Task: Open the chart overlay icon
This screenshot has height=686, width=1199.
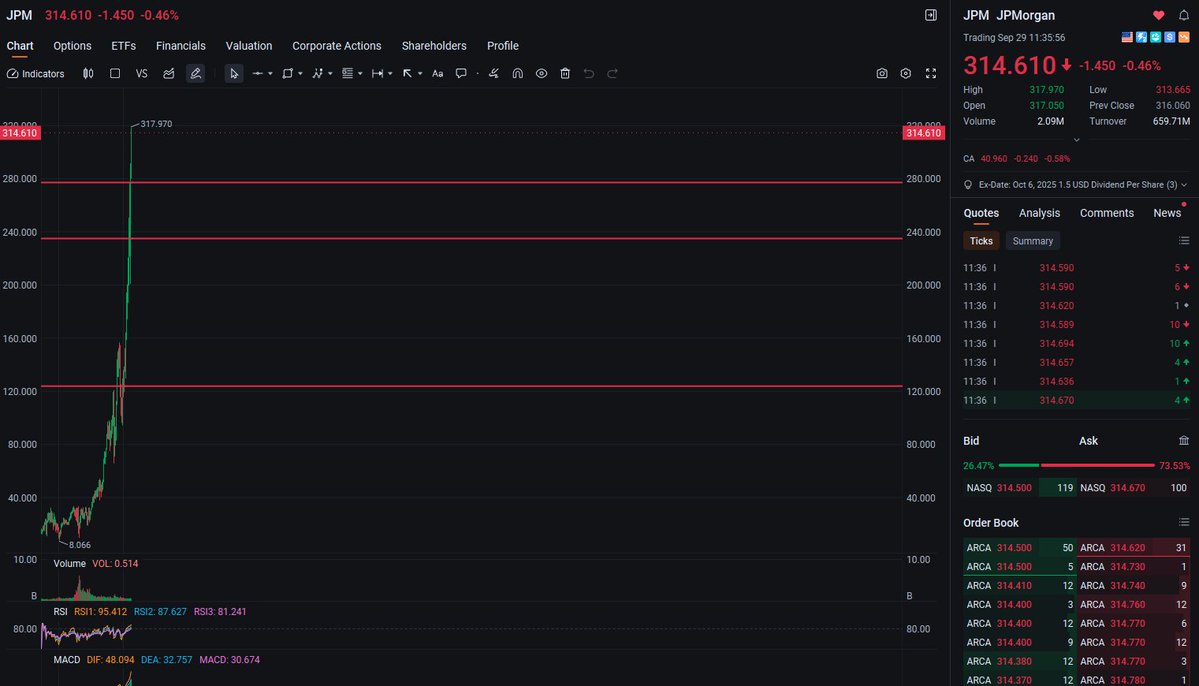Action: coord(168,73)
